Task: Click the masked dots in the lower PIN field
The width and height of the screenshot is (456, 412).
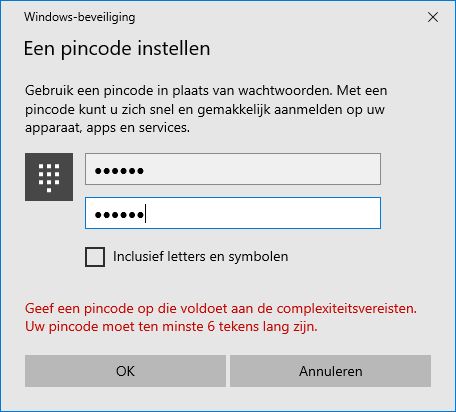Action: pos(119,215)
